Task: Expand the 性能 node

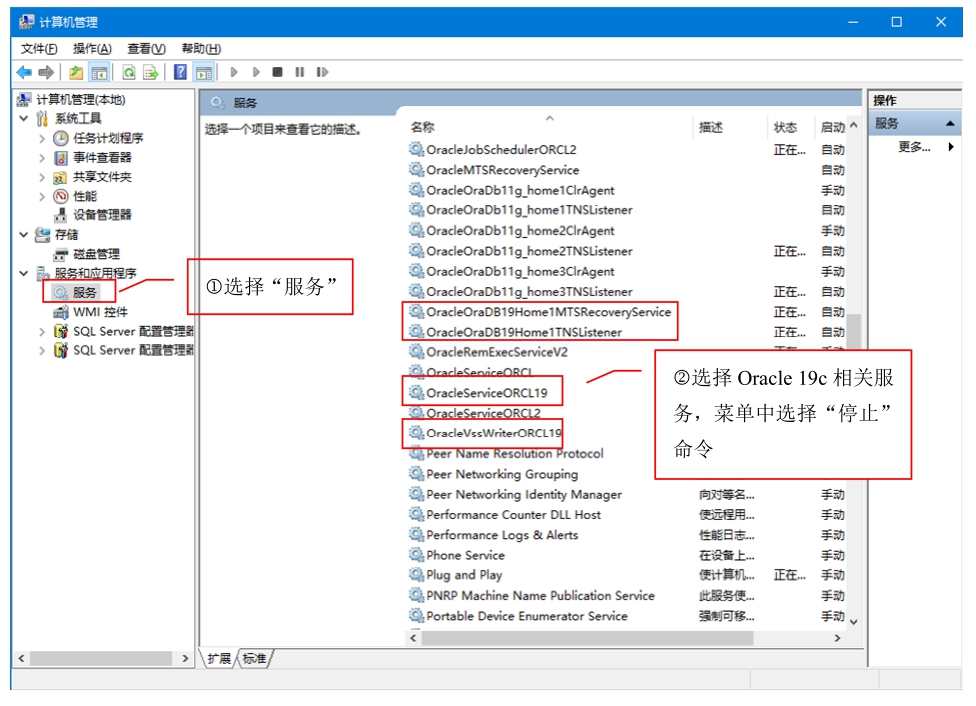Action: tap(42, 197)
